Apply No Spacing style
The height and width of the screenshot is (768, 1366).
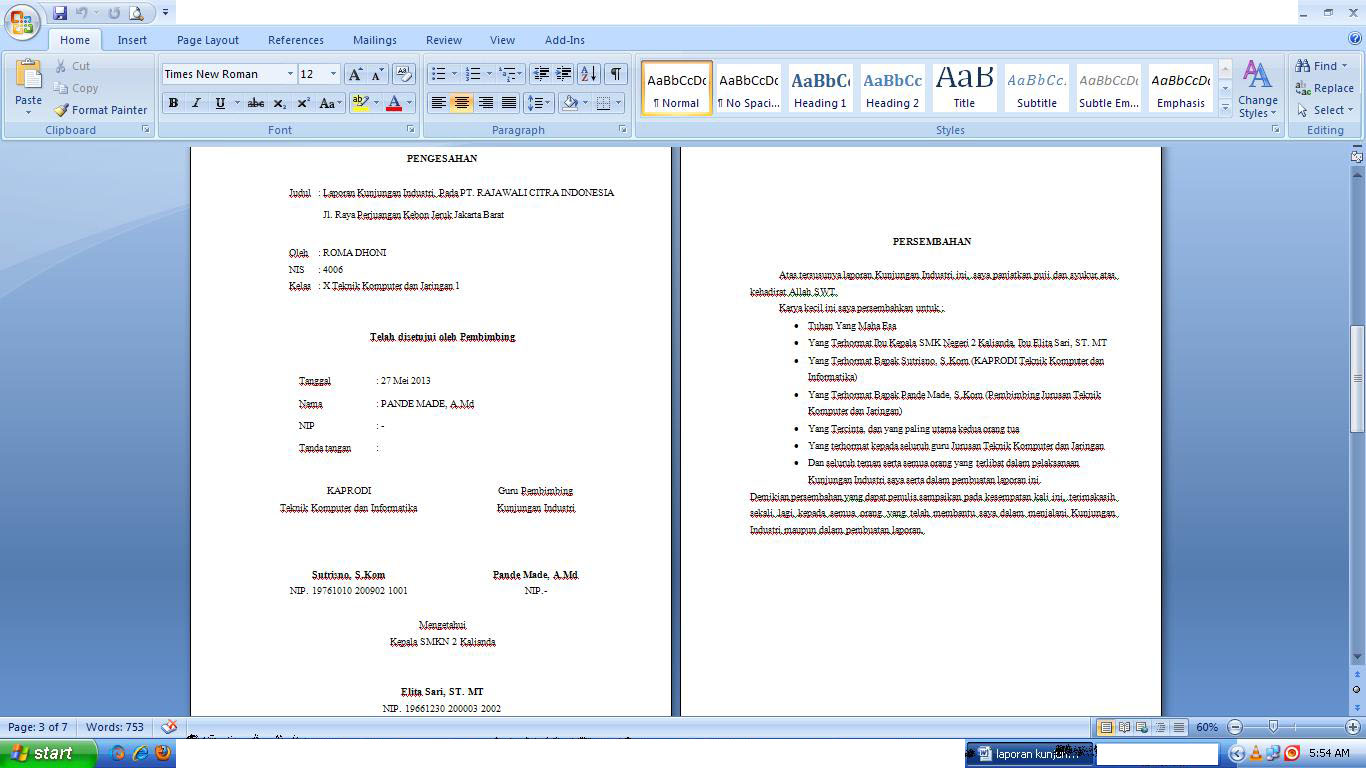(748, 88)
